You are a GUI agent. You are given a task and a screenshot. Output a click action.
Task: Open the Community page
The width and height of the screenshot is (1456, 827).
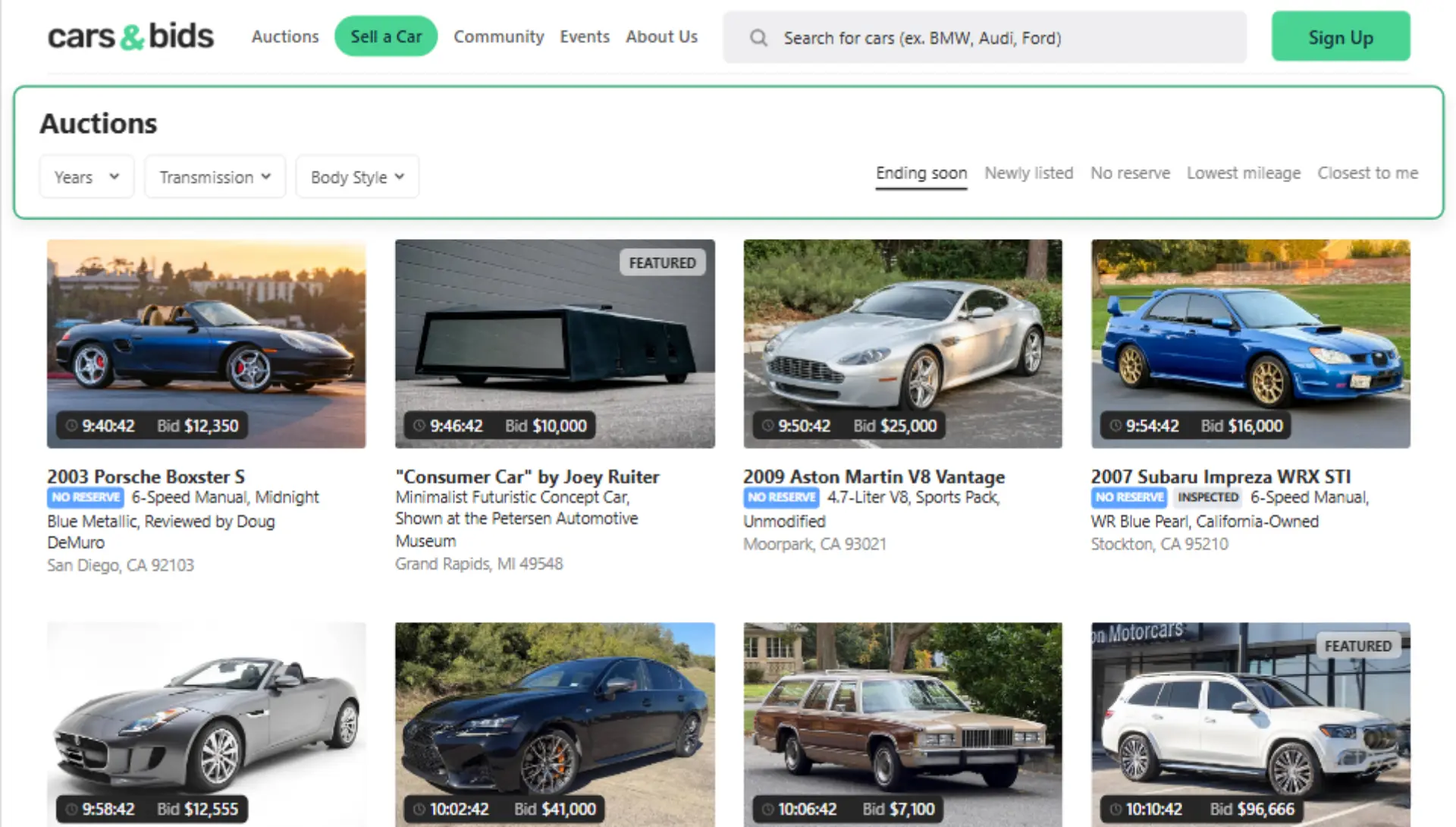tap(499, 36)
